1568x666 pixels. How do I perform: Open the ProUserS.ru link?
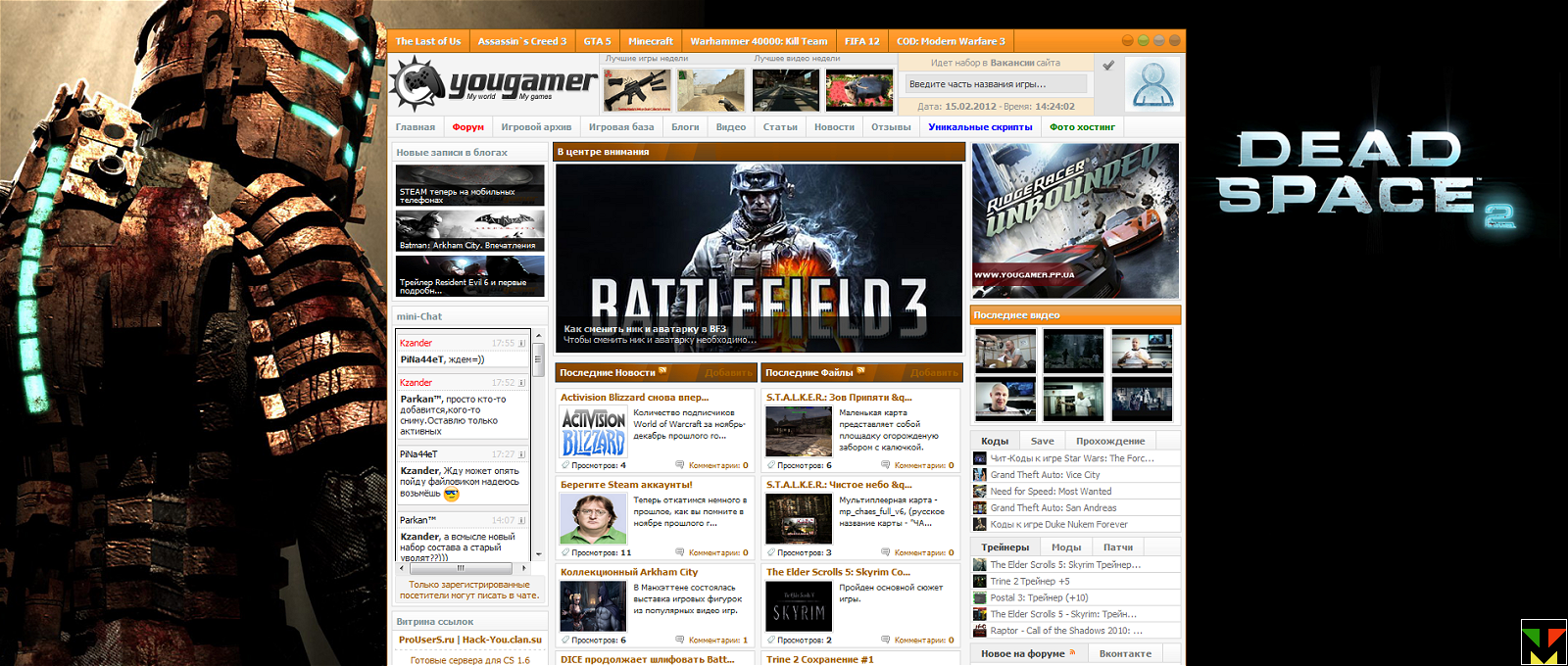click(x=426, y=640)
